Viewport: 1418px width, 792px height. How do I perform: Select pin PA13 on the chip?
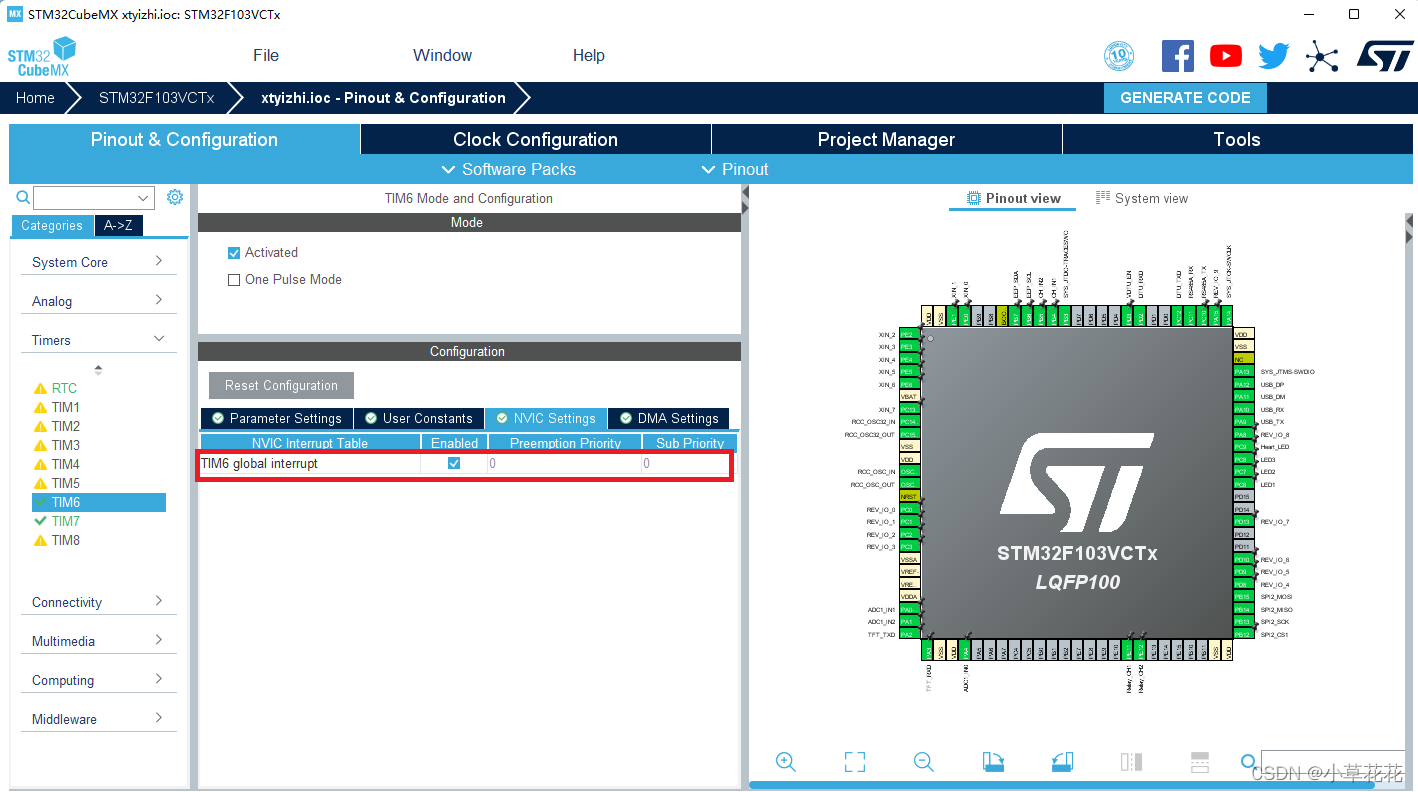click(1243, 372)
